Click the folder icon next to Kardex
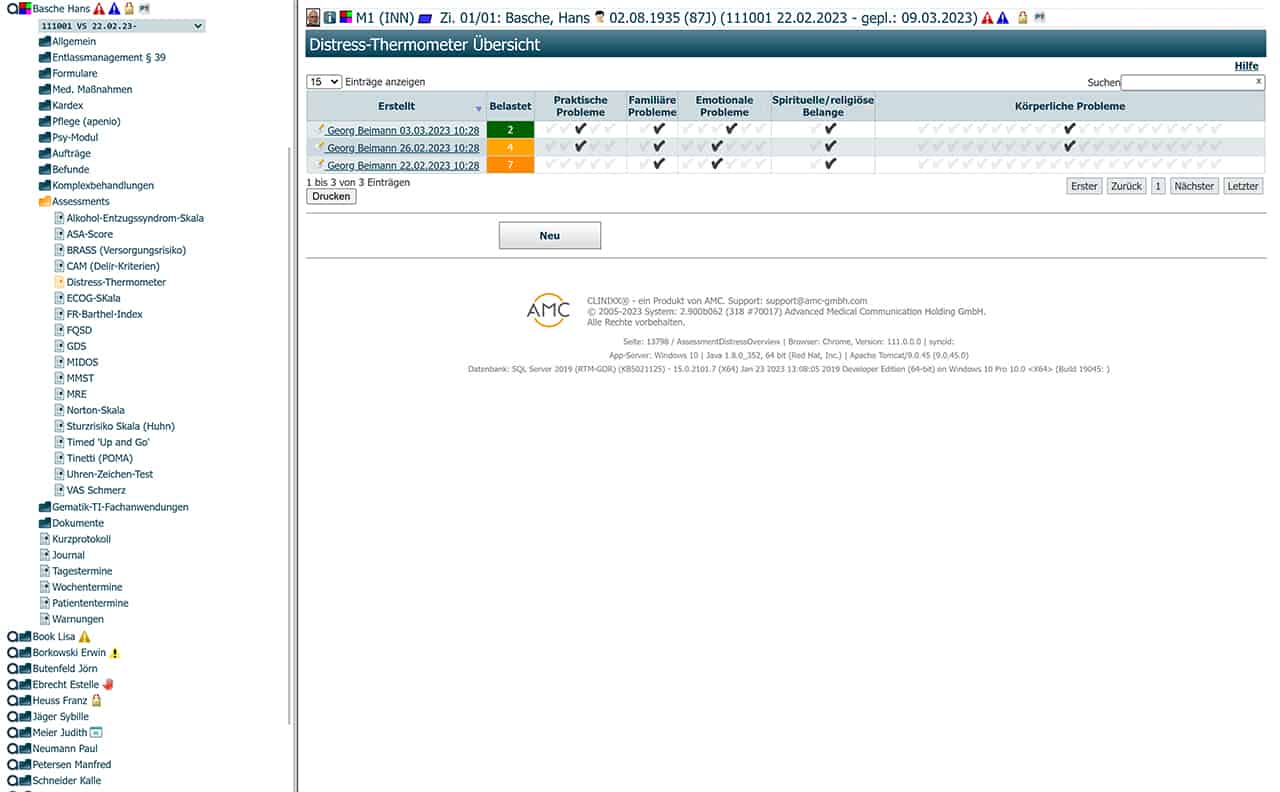The width and height of the screenshot is (1280, 792). tap(45, 106)
